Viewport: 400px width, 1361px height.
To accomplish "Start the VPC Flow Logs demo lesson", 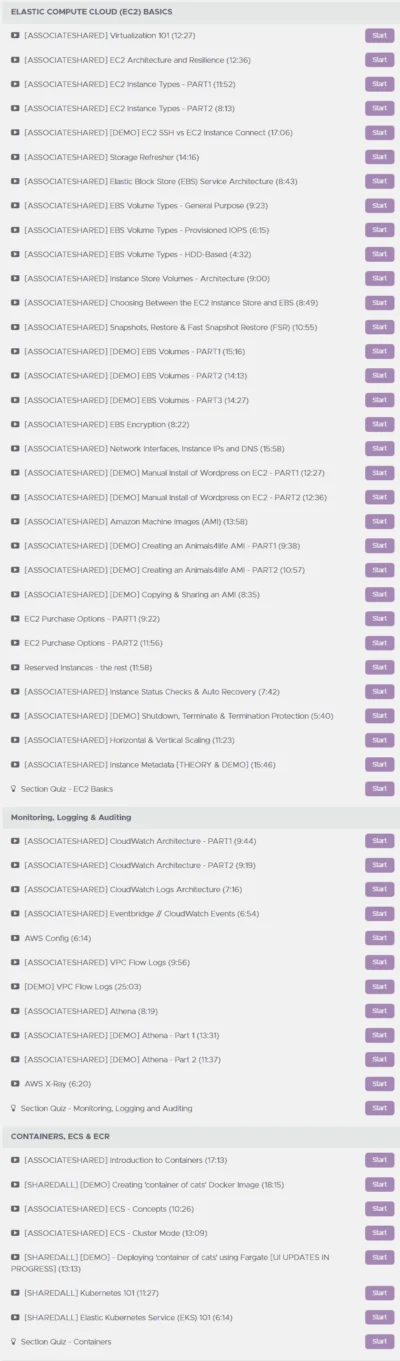I will coord(379,986).
